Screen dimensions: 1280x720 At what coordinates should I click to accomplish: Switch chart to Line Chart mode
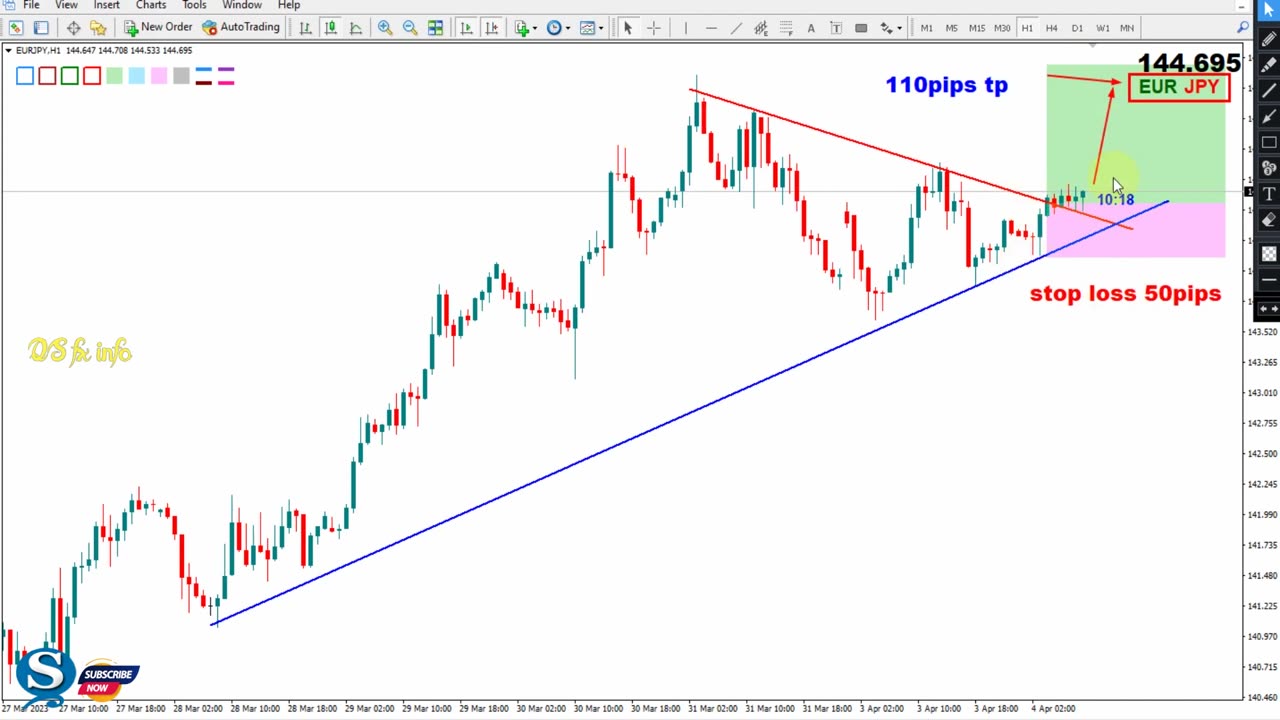click(355, 28)
